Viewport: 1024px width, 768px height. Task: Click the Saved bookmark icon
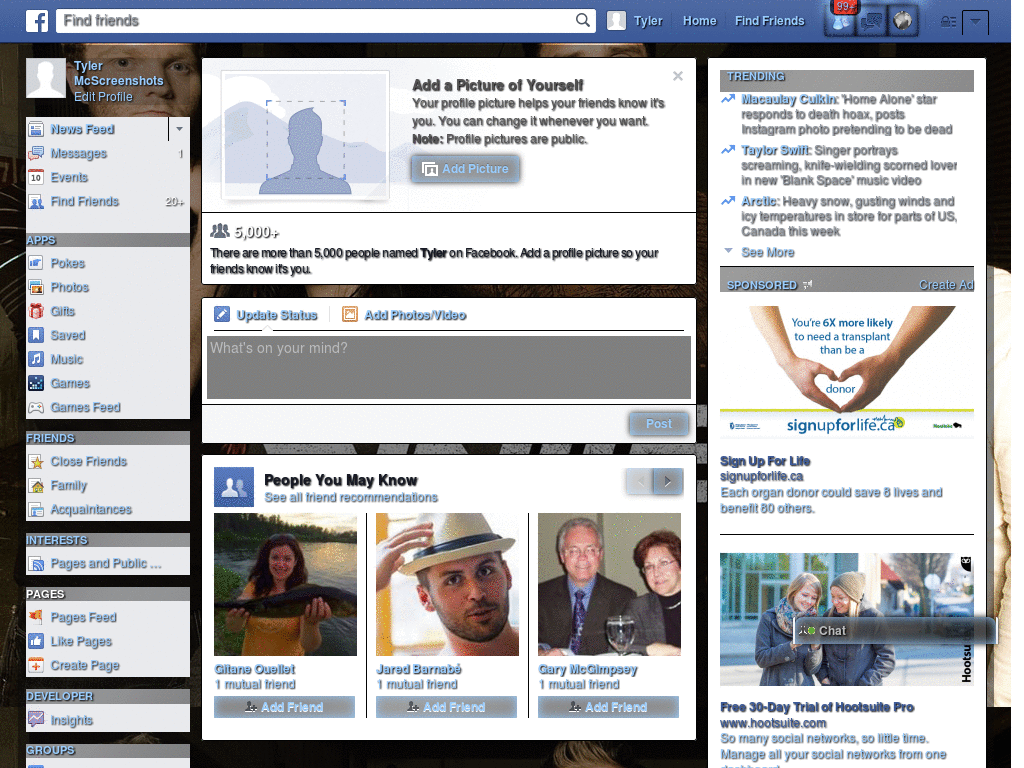(37, 336)
